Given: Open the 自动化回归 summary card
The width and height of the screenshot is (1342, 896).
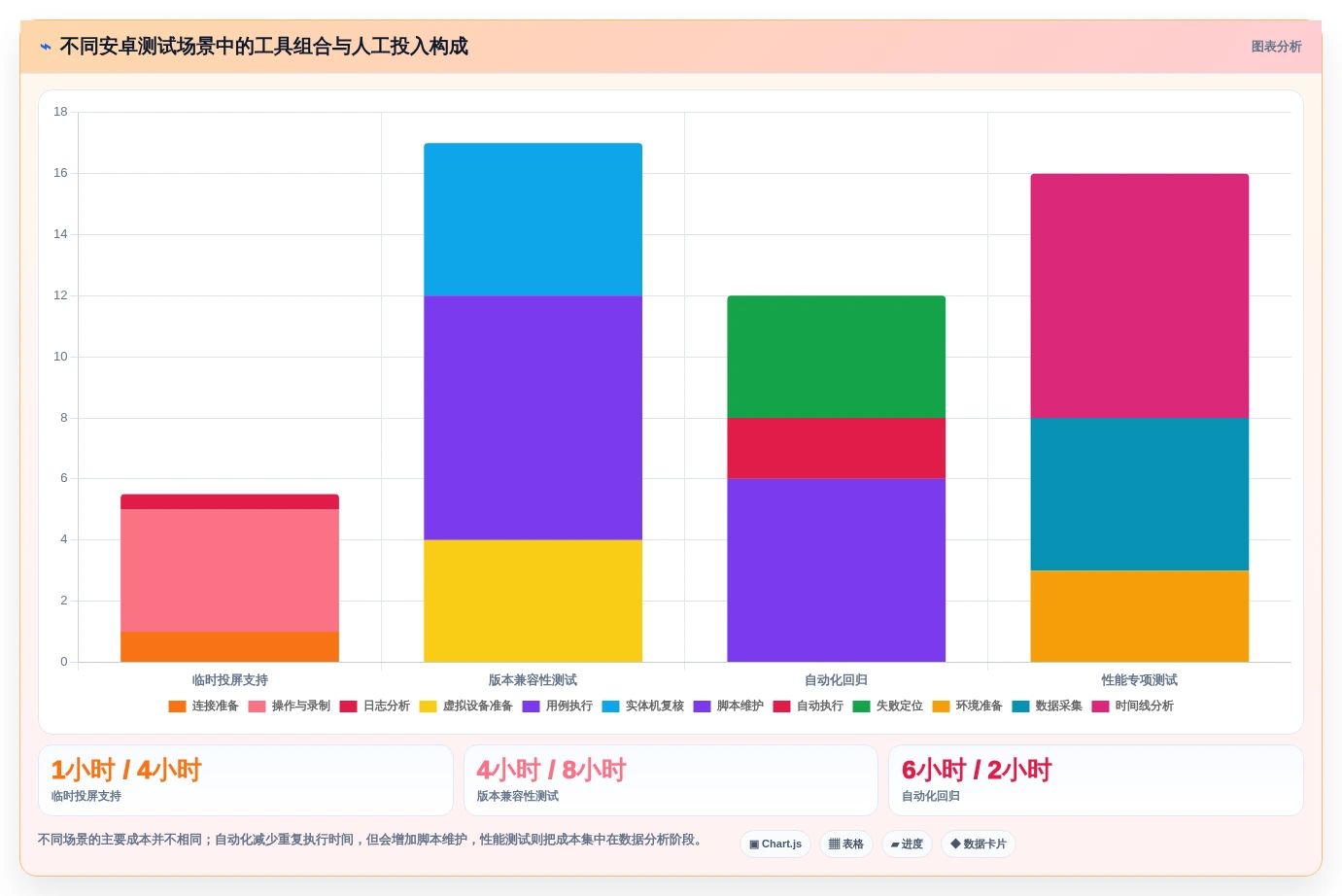Looking at the screenshot, I should point(1096,780).
